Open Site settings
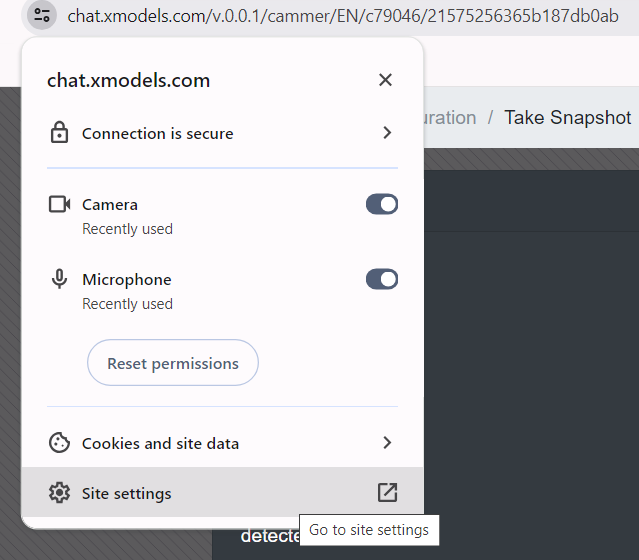 pyautogui.click(x=223, y=492)
